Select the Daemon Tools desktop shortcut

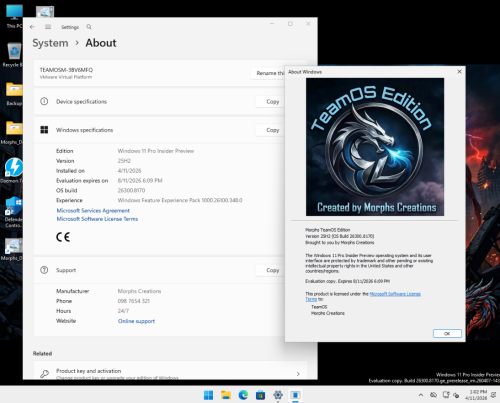pyautogui.click(x=13, y=171)
